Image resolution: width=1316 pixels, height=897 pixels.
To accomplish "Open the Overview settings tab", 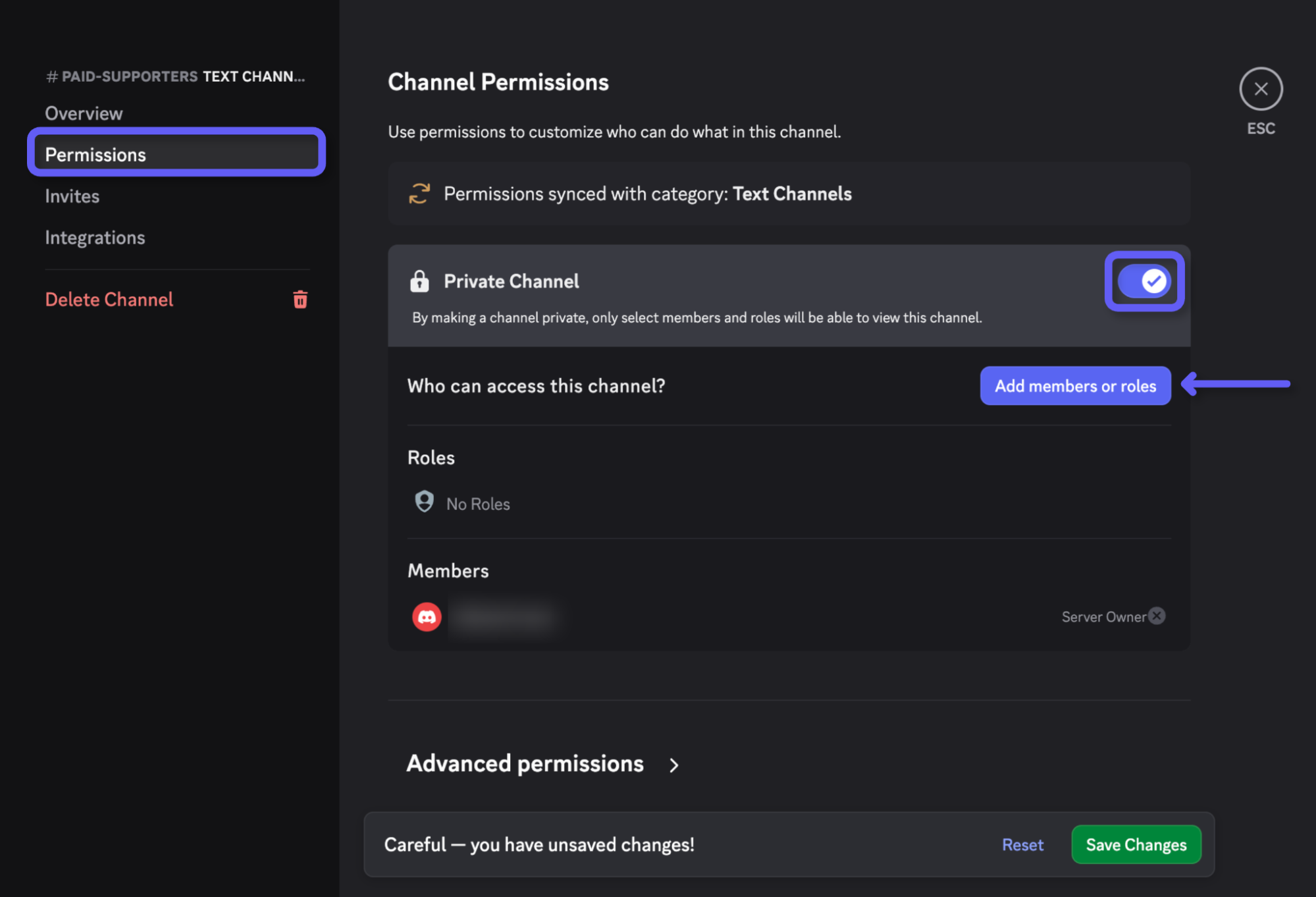I will (84, 113).
